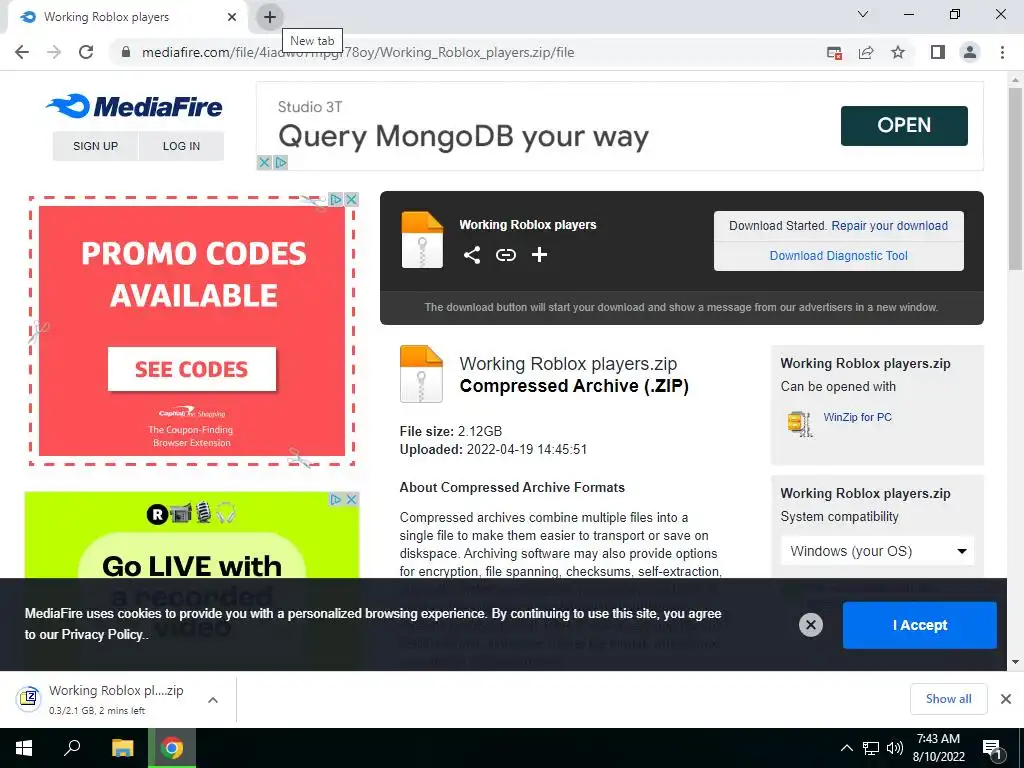The height and width of the screenshot is (768, 1024).
Task: Open Windows Start menu
Action: (x=24, y=748)
